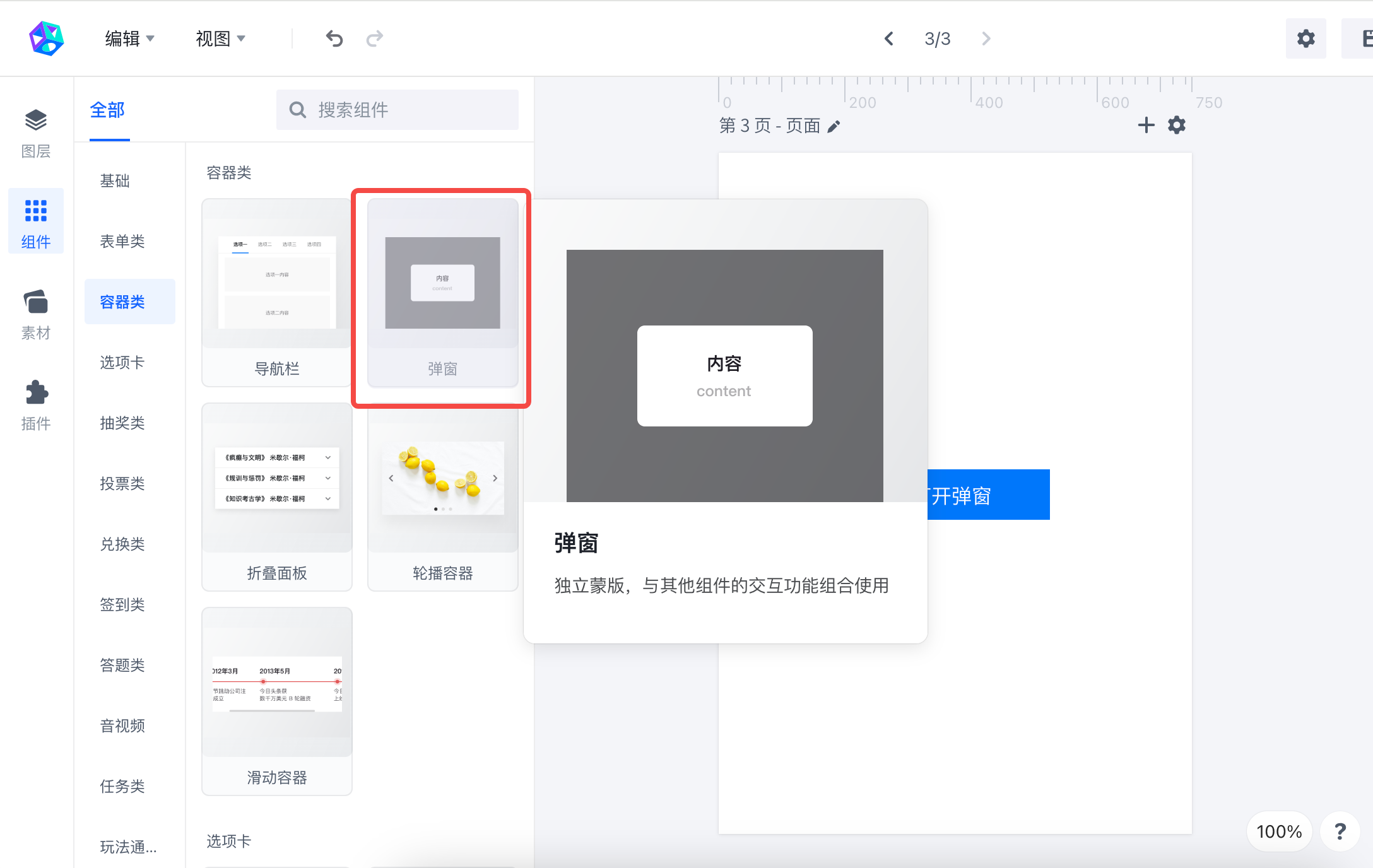1373x868 pixels.
Task: Open help question mark button
Action: (1340, 831)
